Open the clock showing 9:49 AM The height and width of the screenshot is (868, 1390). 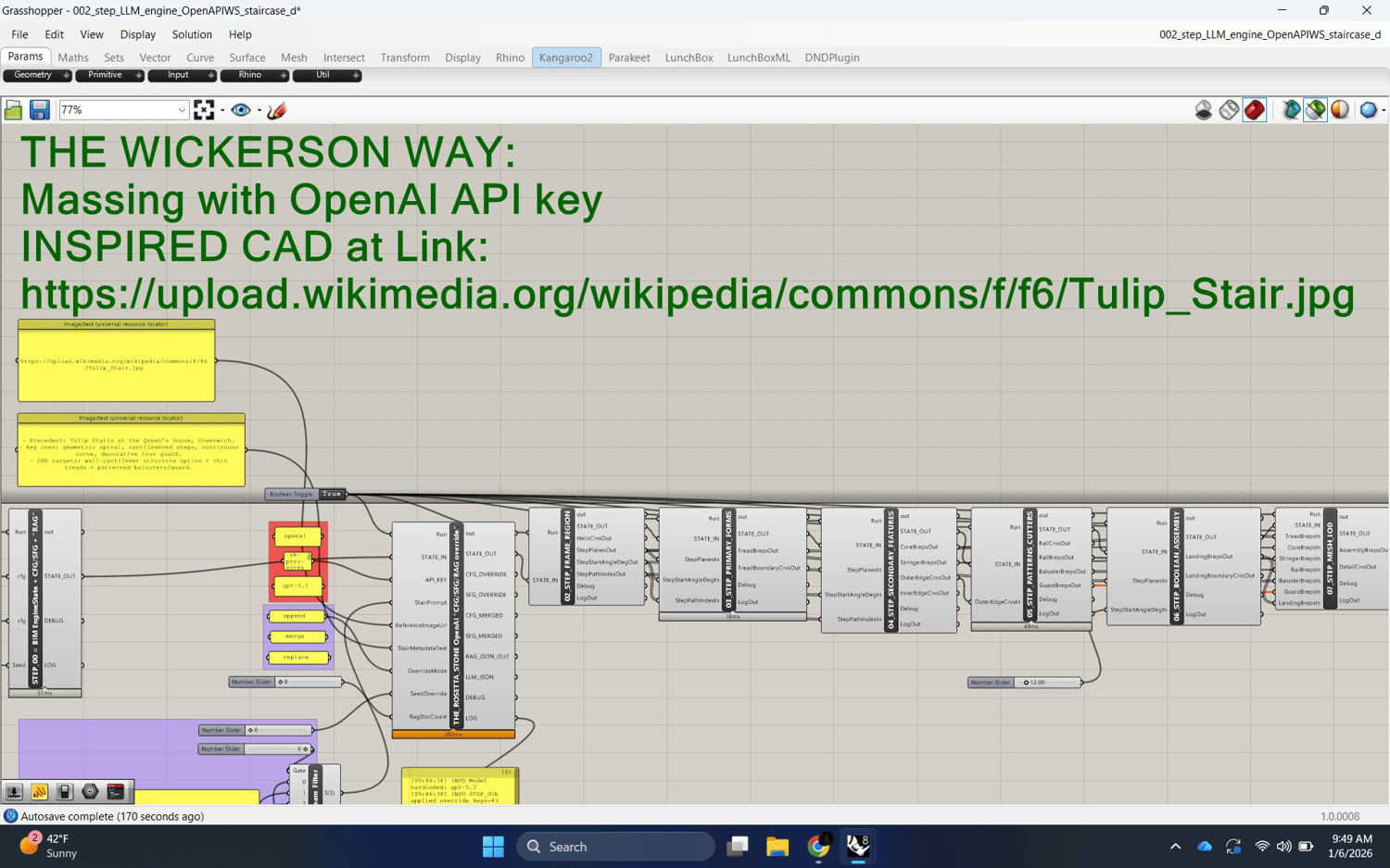(1349, 846)
